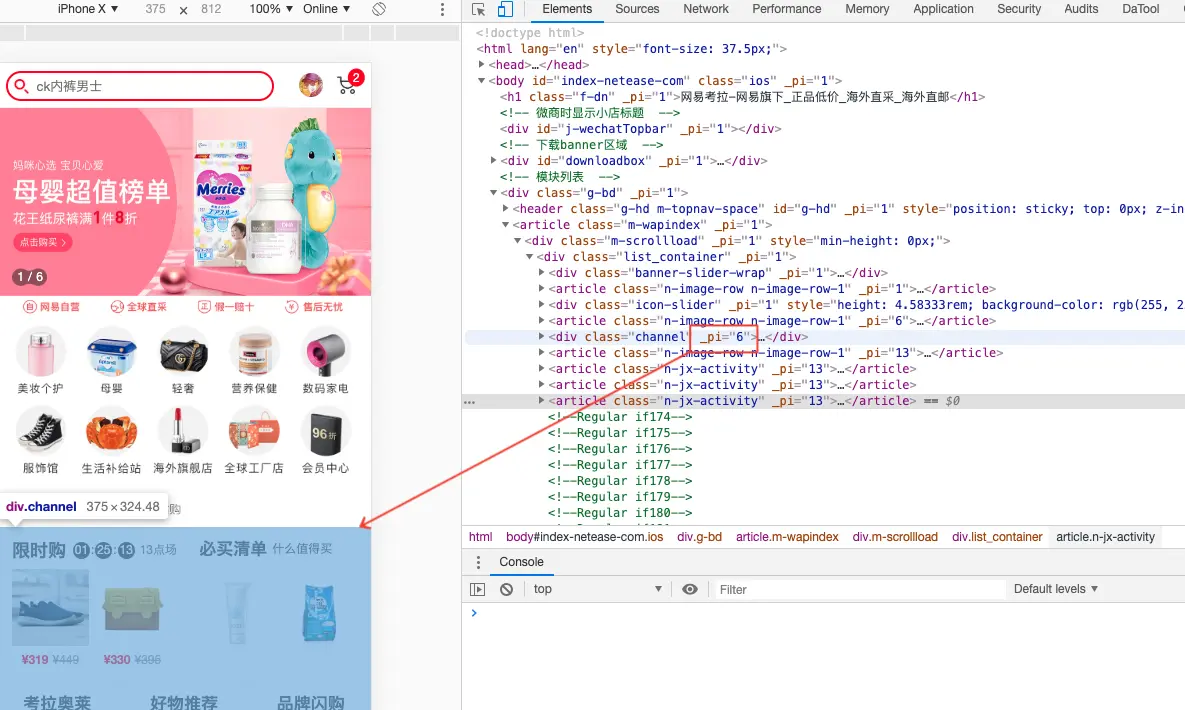Click the 母婴 category icon
The width and height of the screenshot is (1185, 710).
point(112,353)
